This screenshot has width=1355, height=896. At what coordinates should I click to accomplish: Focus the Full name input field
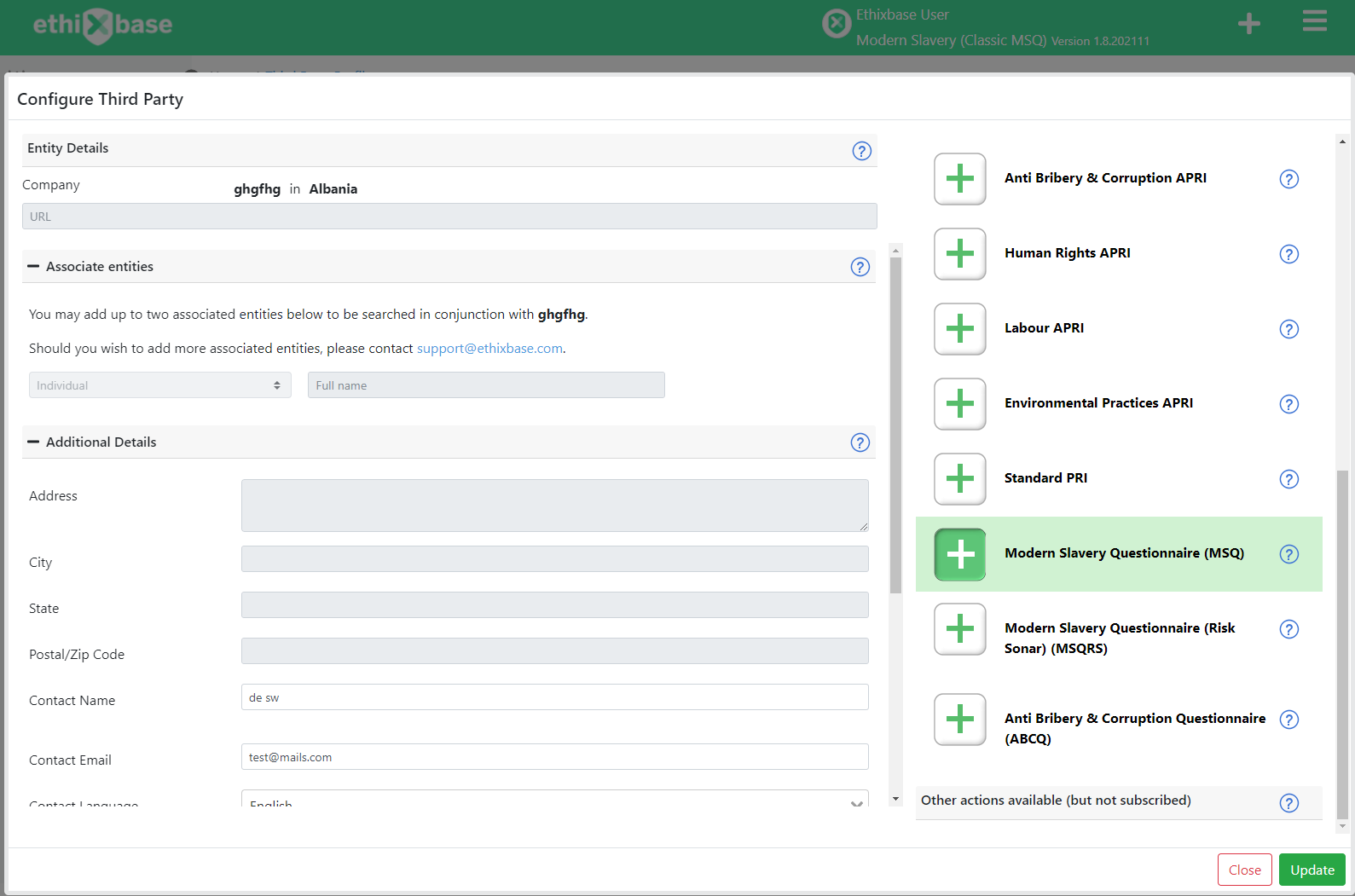coord(486,385)
